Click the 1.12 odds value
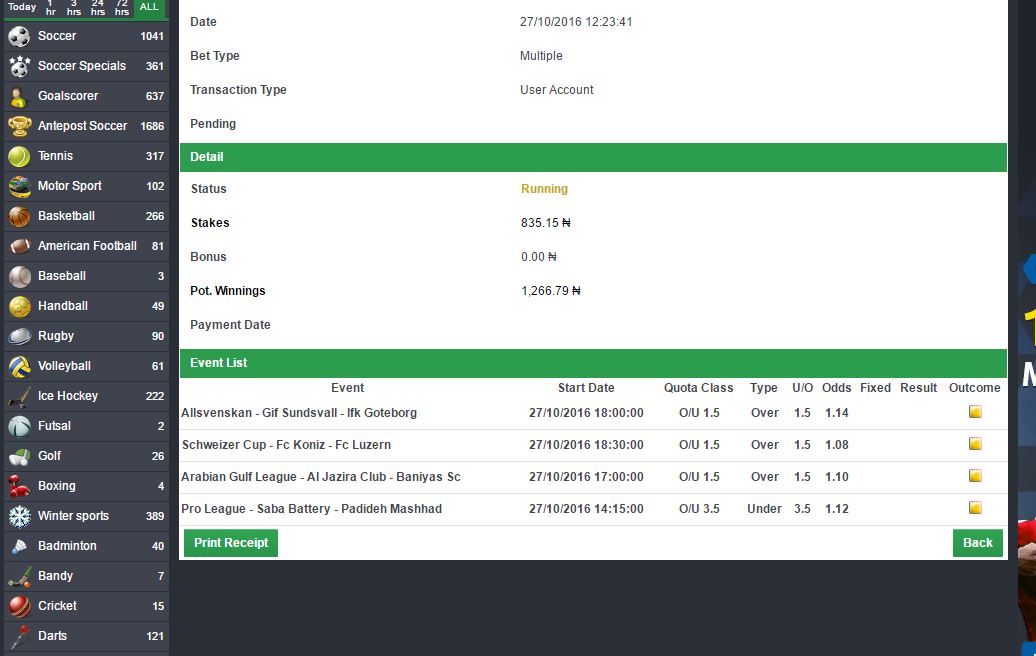The height and width of the screenshot is (656, 1036). click(836, 509)
